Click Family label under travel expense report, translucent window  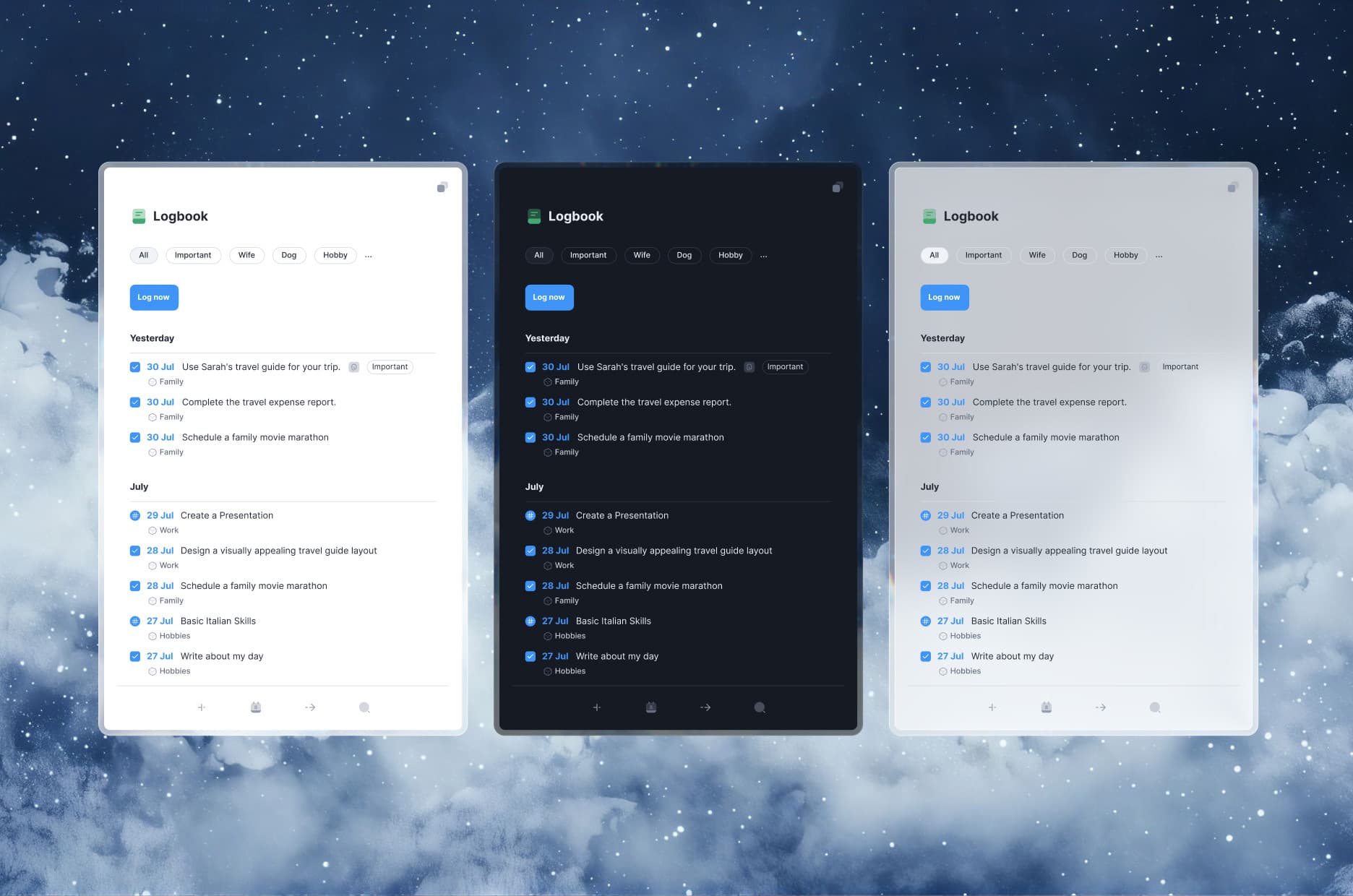tap(962, 417)
